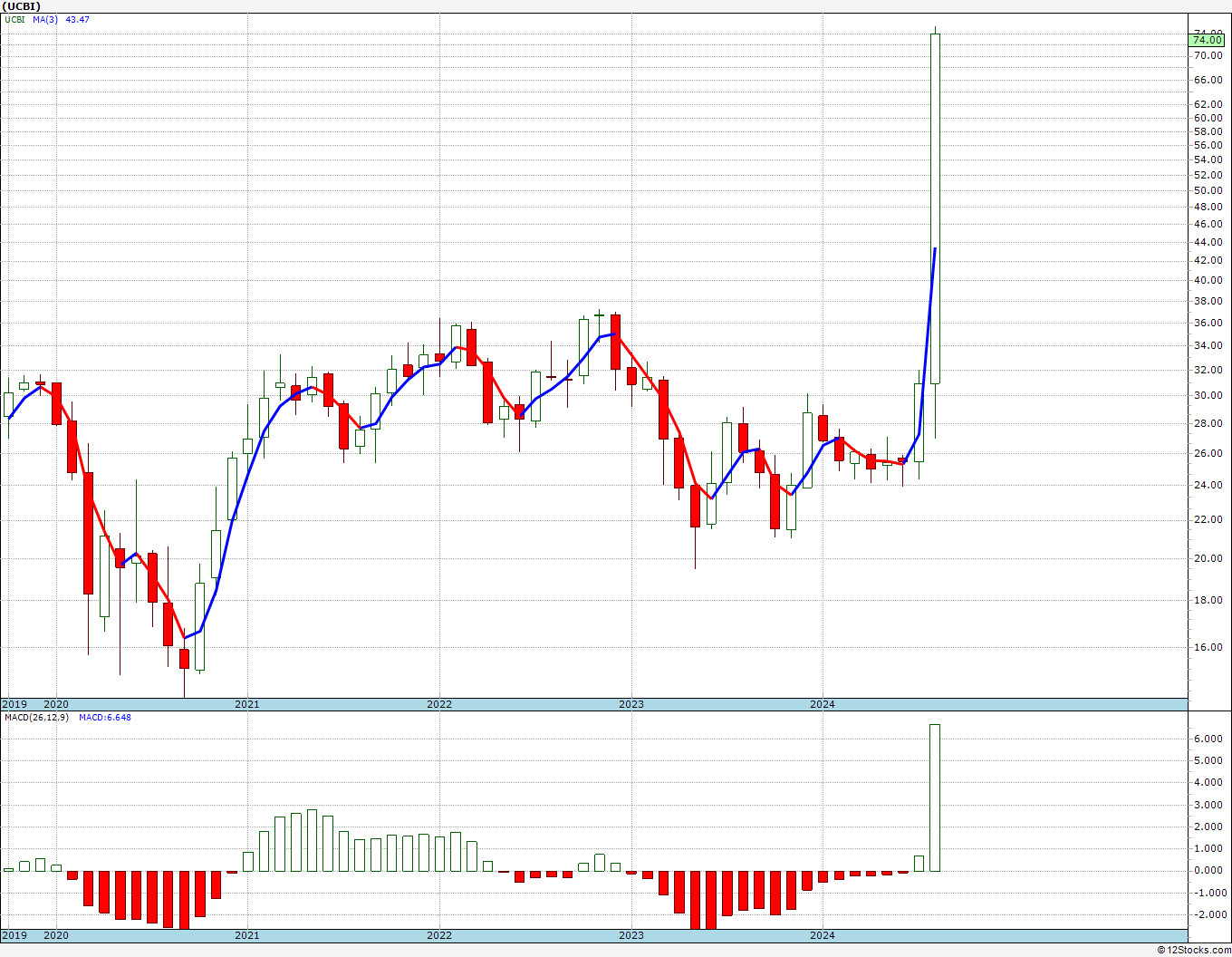Click the (UCBI) chart title

click(22, 6)
